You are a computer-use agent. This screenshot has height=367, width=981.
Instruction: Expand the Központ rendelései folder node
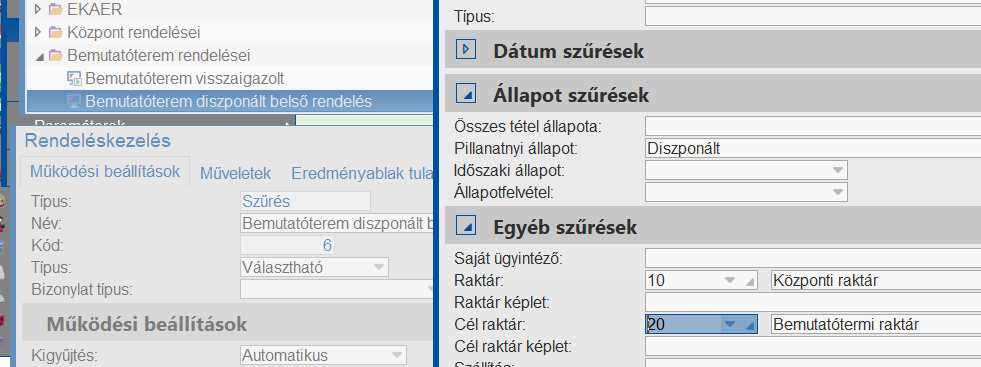click(38, 33)
